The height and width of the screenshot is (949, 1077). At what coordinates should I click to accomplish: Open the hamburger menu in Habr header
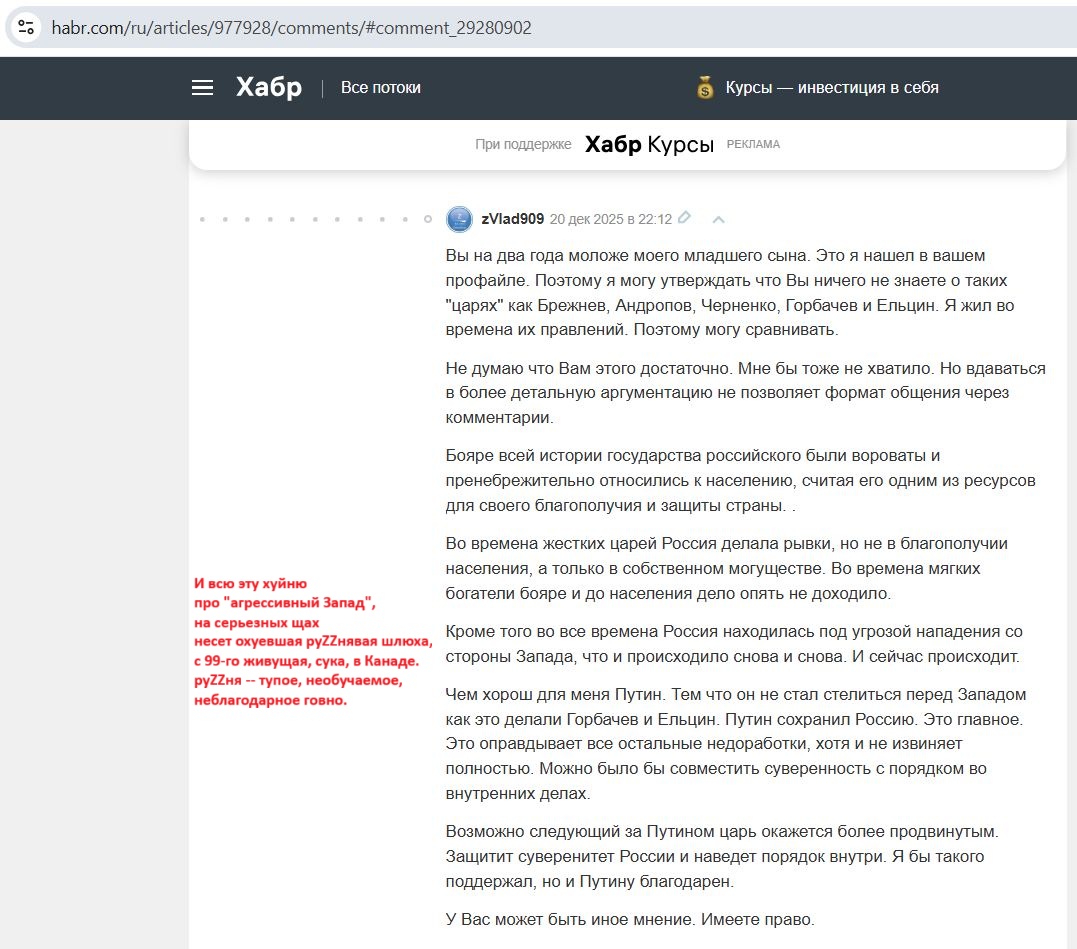click(202, 88)
